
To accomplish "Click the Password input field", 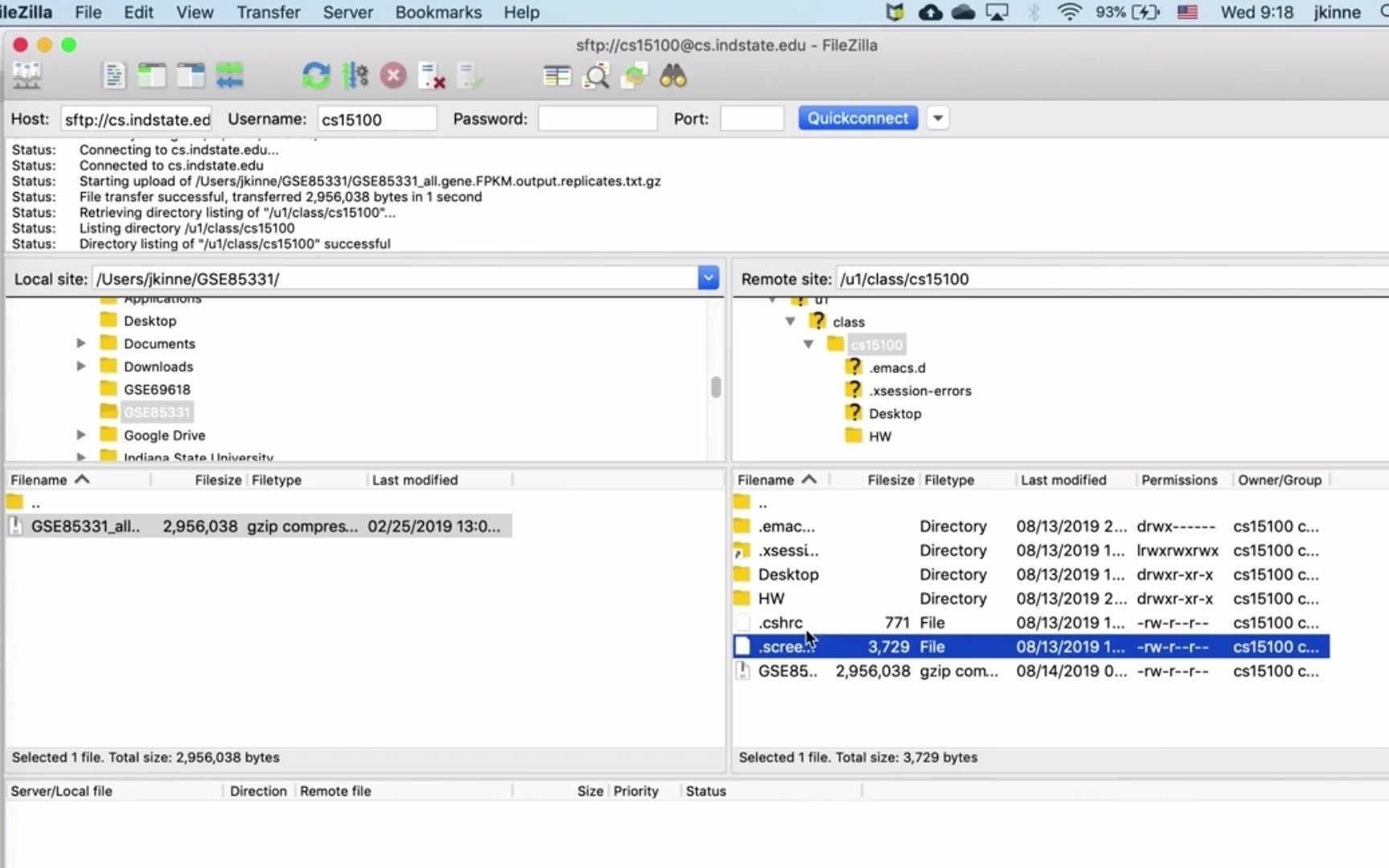I will click(x=597, y=119).
